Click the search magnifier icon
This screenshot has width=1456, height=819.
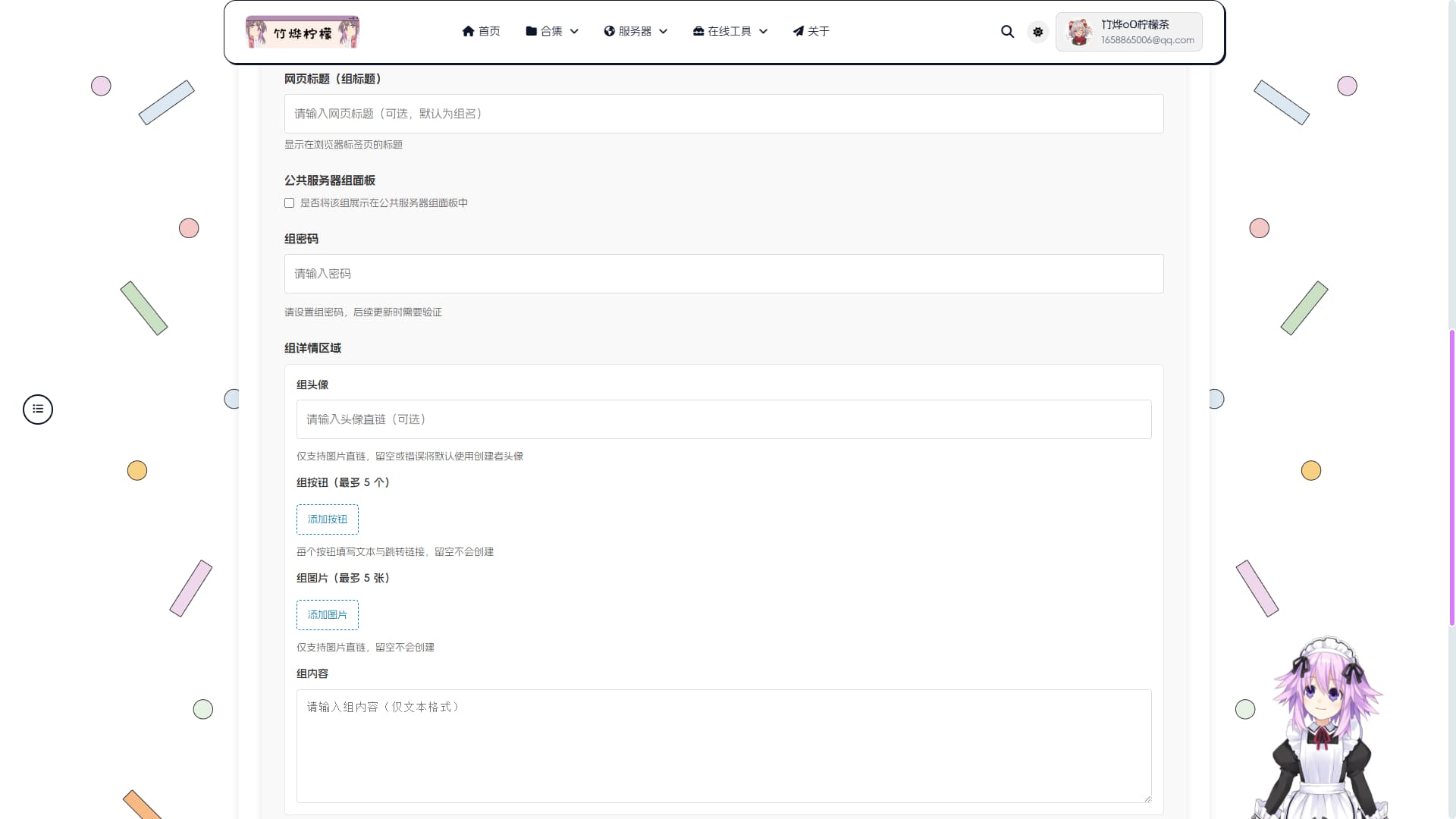tap(1007, 32)
